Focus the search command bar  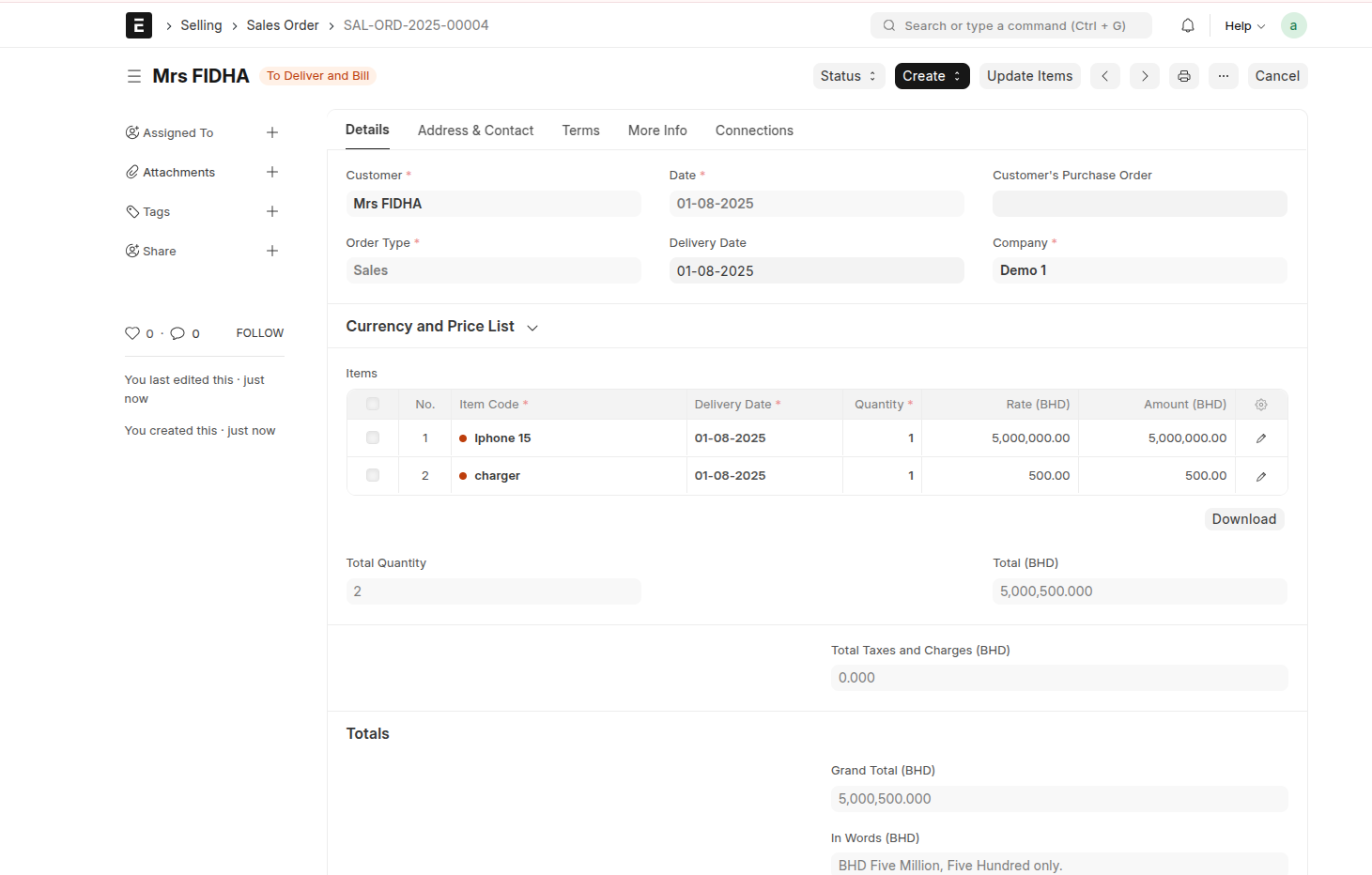tap(1011, 25)
